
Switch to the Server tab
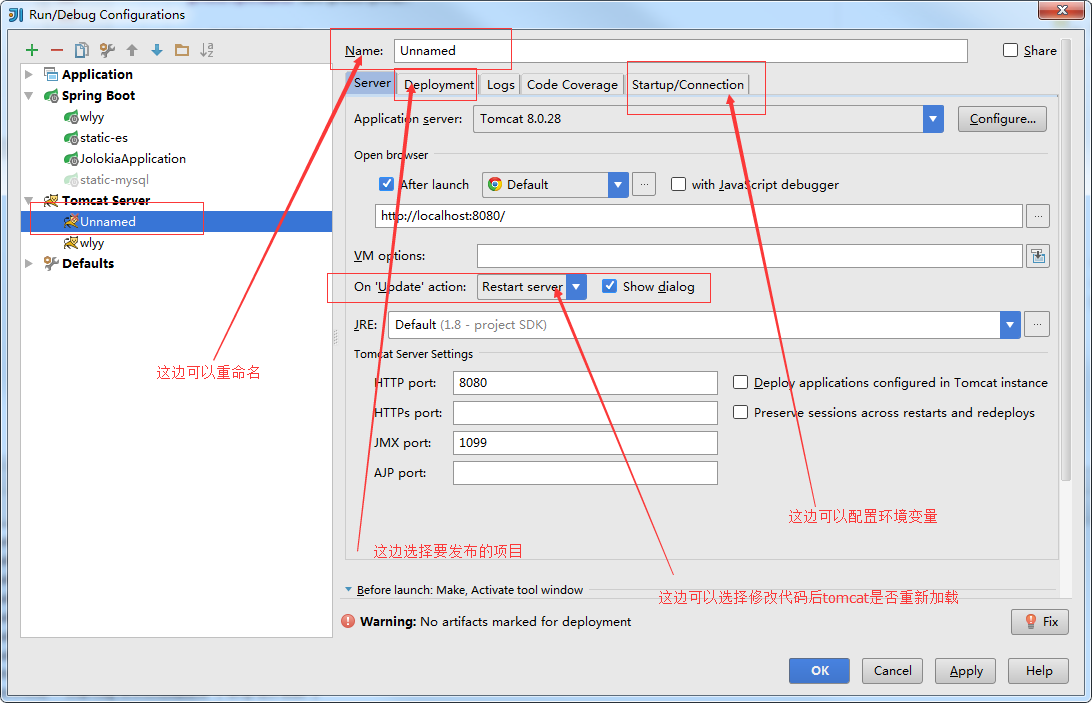tap(372, 83)
